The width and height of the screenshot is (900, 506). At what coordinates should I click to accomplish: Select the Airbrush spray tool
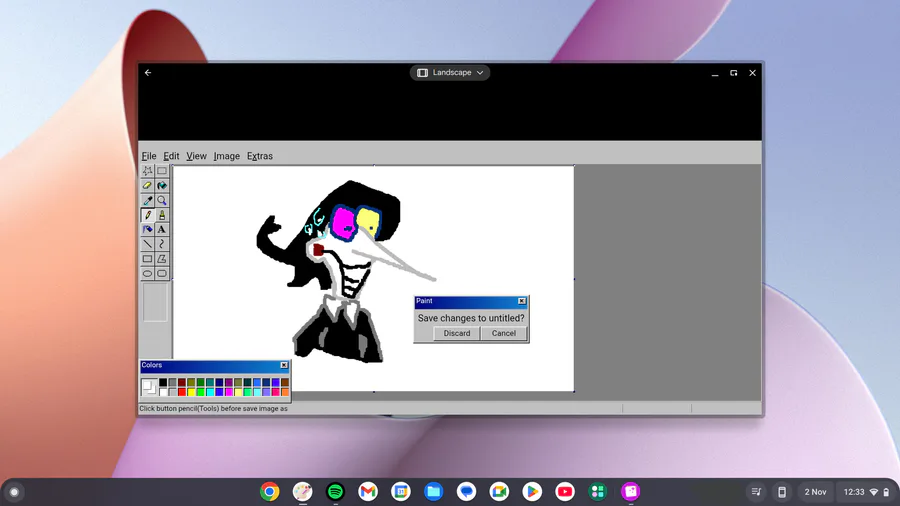tap(148, 229)
